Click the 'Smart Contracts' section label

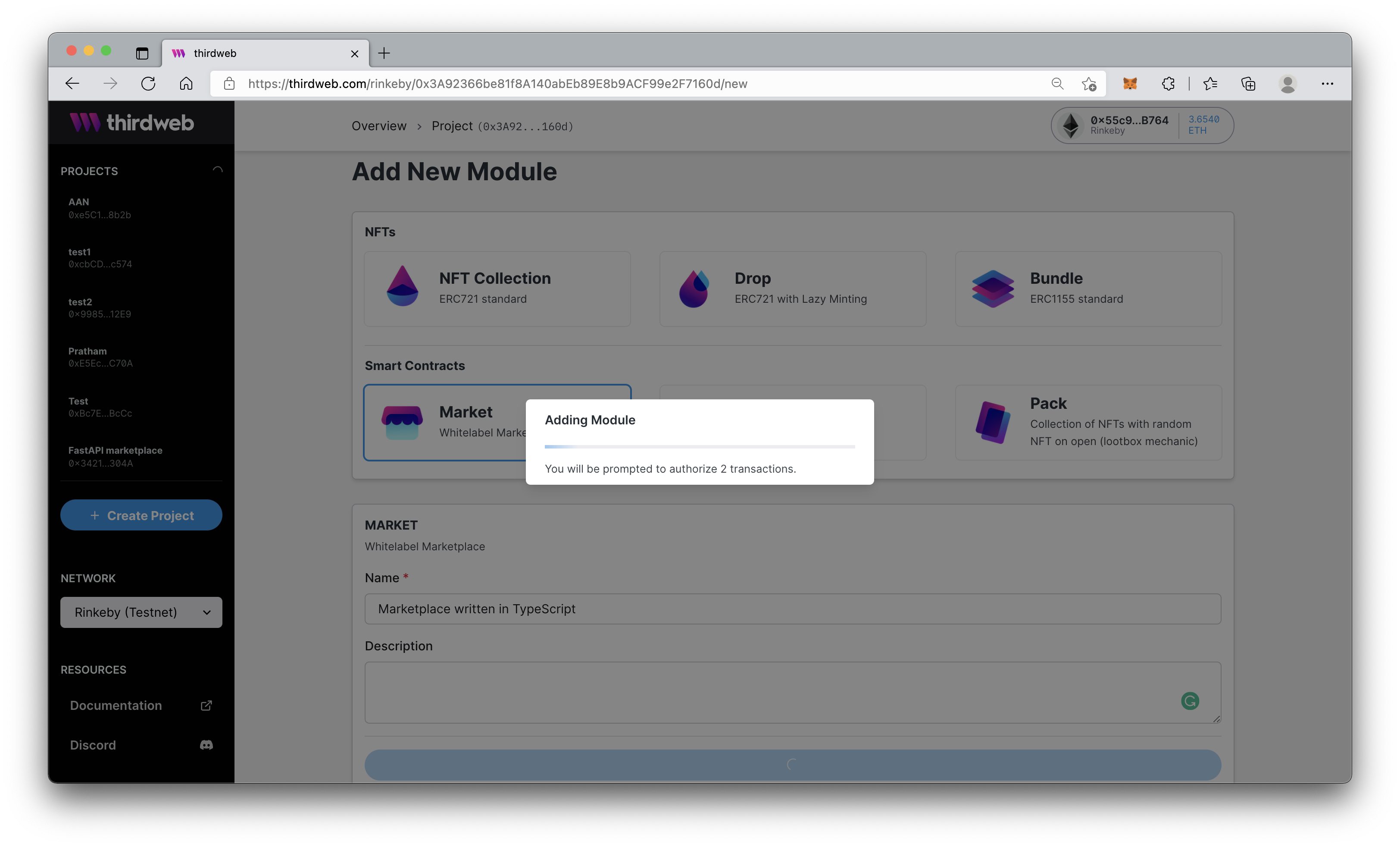coord(415,366)
